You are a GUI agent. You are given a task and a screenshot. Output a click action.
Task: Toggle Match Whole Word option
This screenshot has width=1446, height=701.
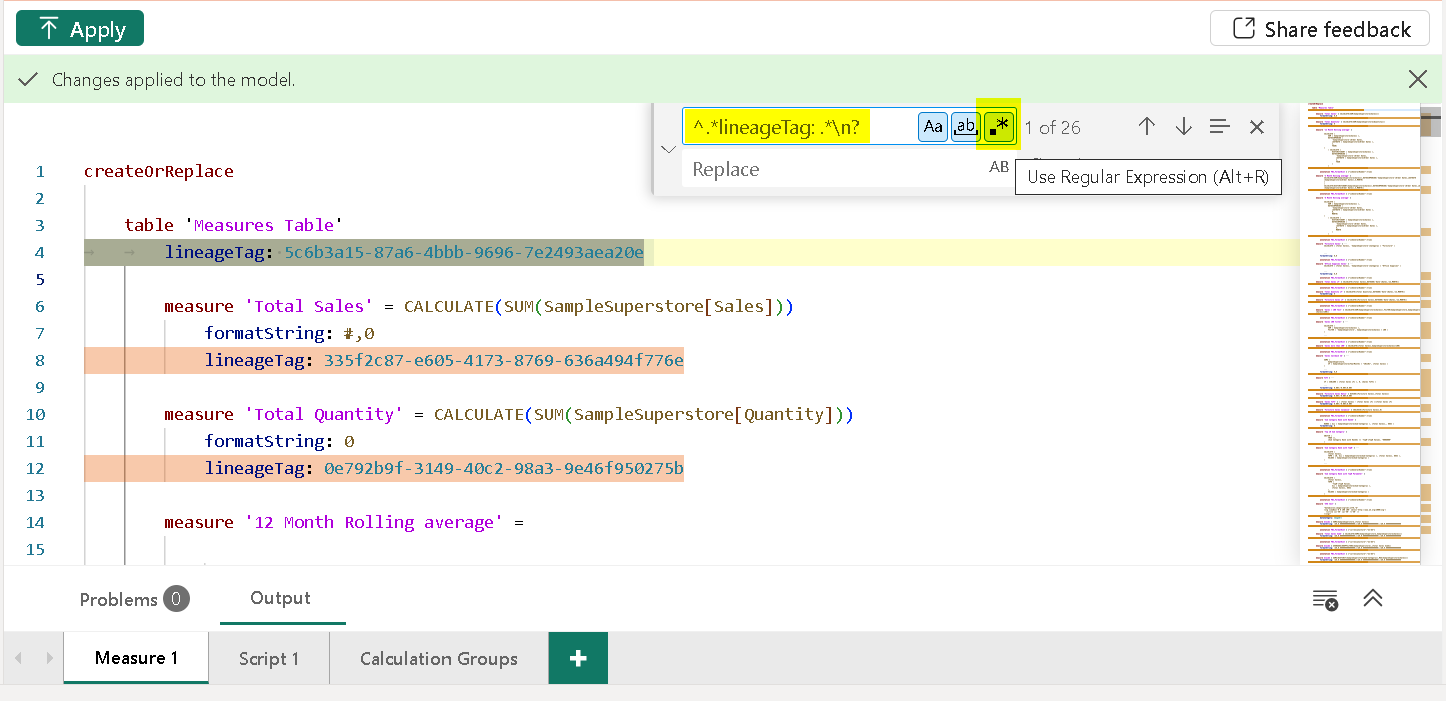tap(964, 127)
